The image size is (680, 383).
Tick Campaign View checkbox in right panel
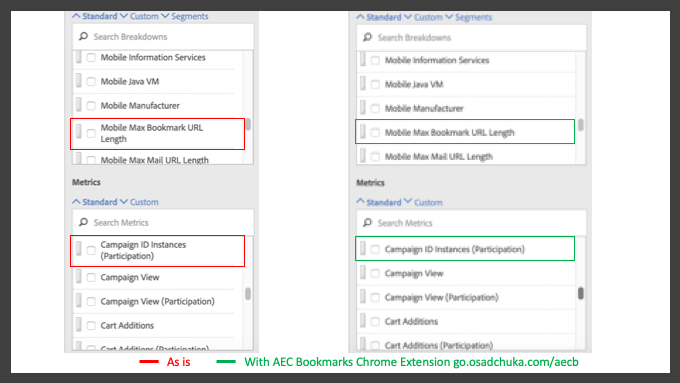[x=375, y=273]
